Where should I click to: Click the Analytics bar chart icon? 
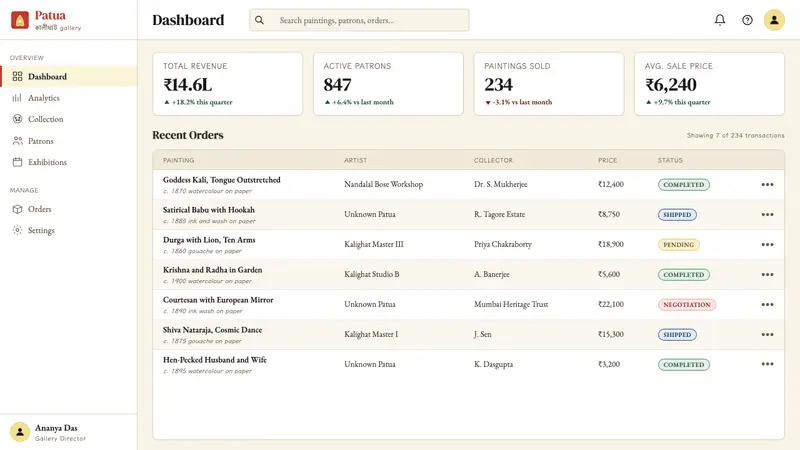click(17, 97)
